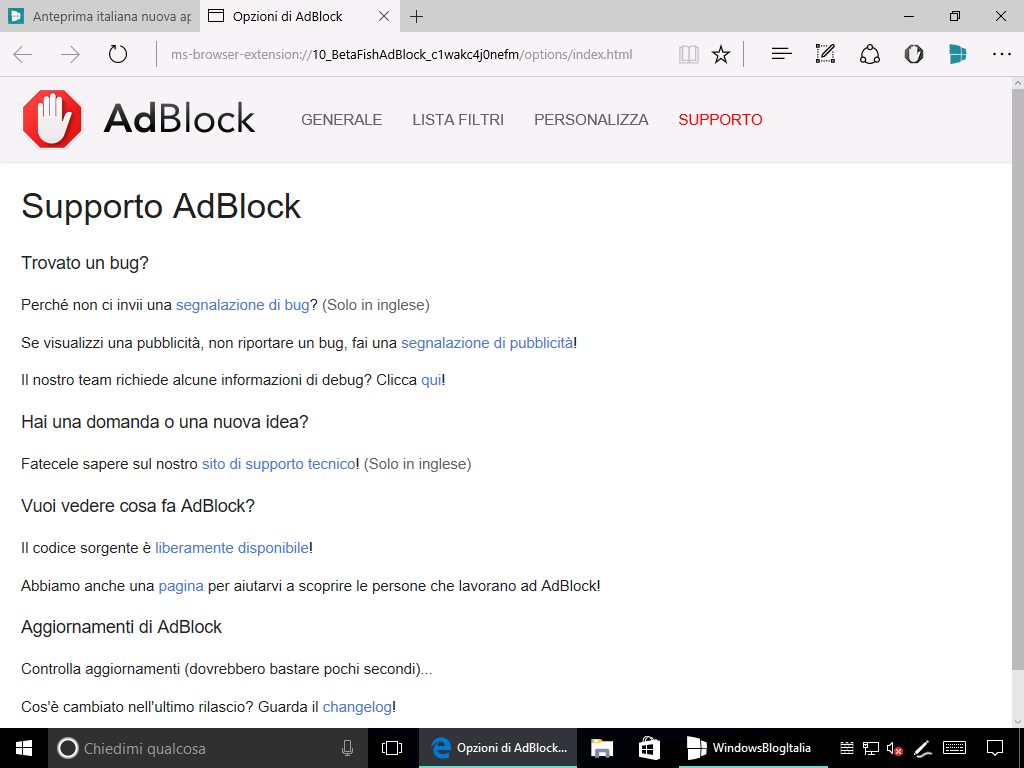Select the SUPPORTO section
1024x768 pixels.
[720, 120]
